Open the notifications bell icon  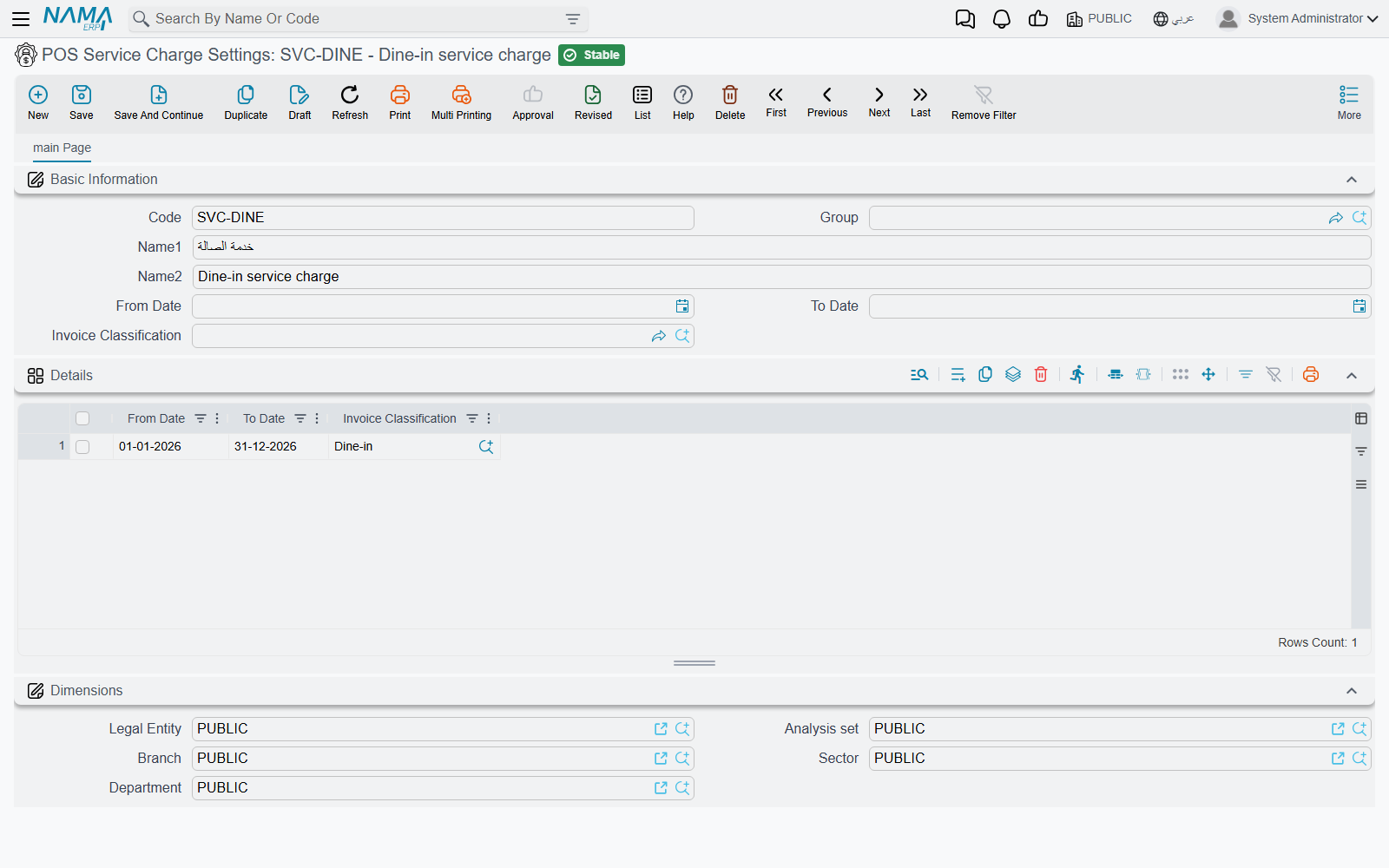coord(1002,19)
